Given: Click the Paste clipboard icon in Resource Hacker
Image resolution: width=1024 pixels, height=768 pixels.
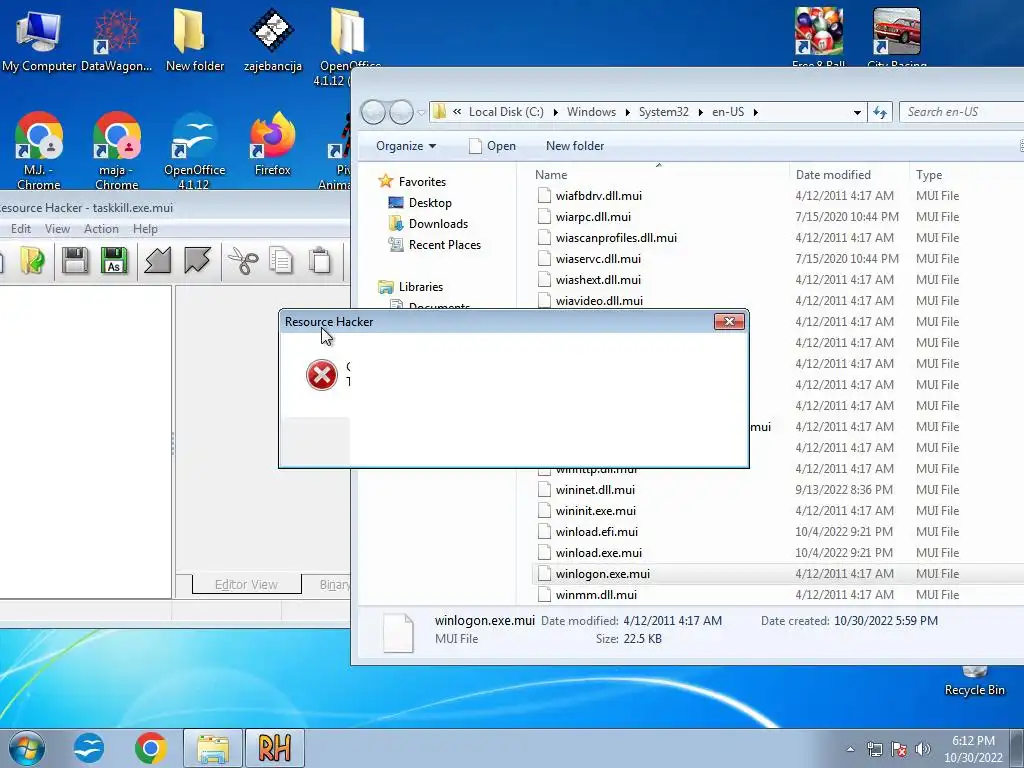Looking at the screenshot, I should click(320, 261).
